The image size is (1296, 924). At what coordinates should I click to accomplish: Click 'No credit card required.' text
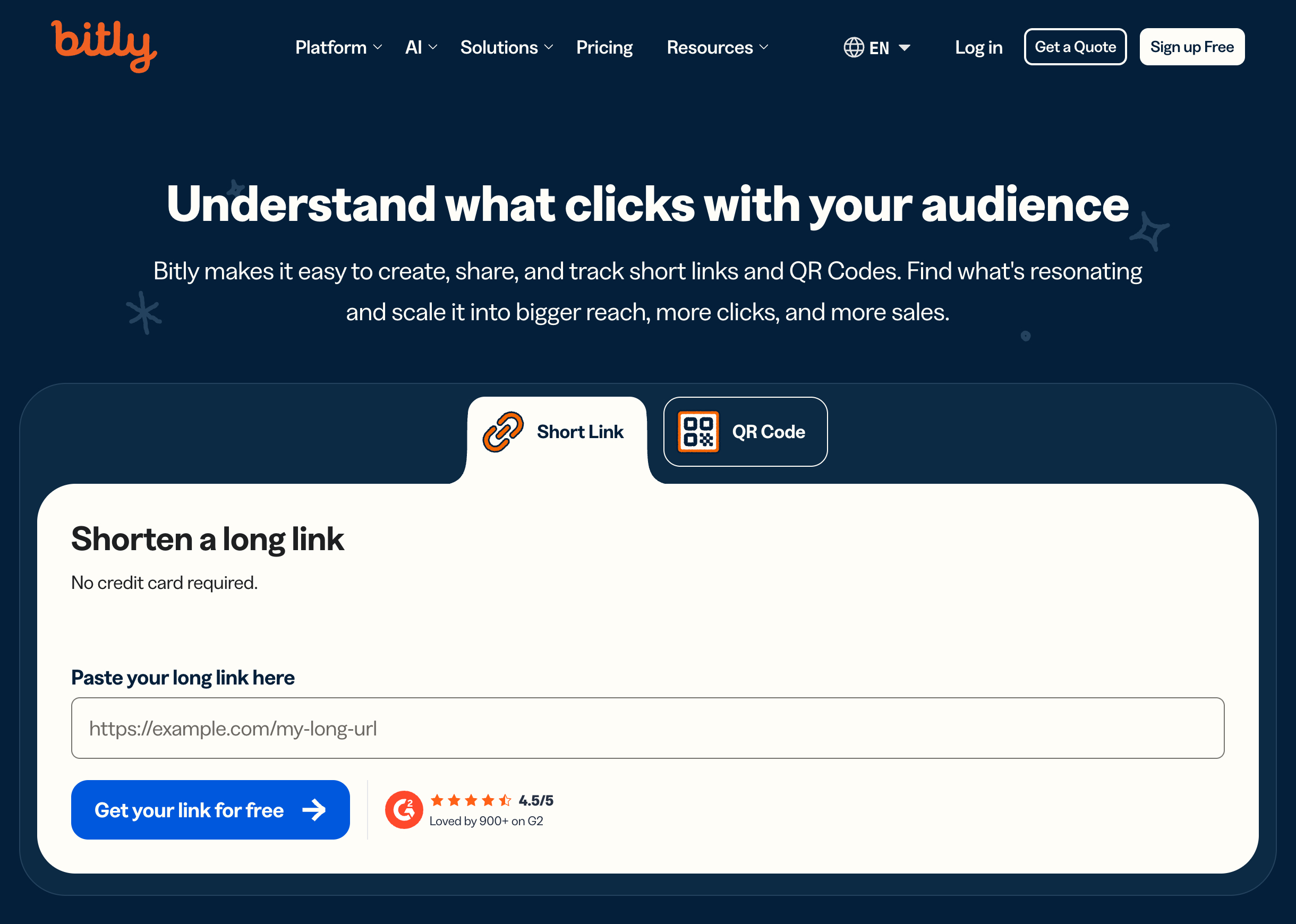point(165,583)
